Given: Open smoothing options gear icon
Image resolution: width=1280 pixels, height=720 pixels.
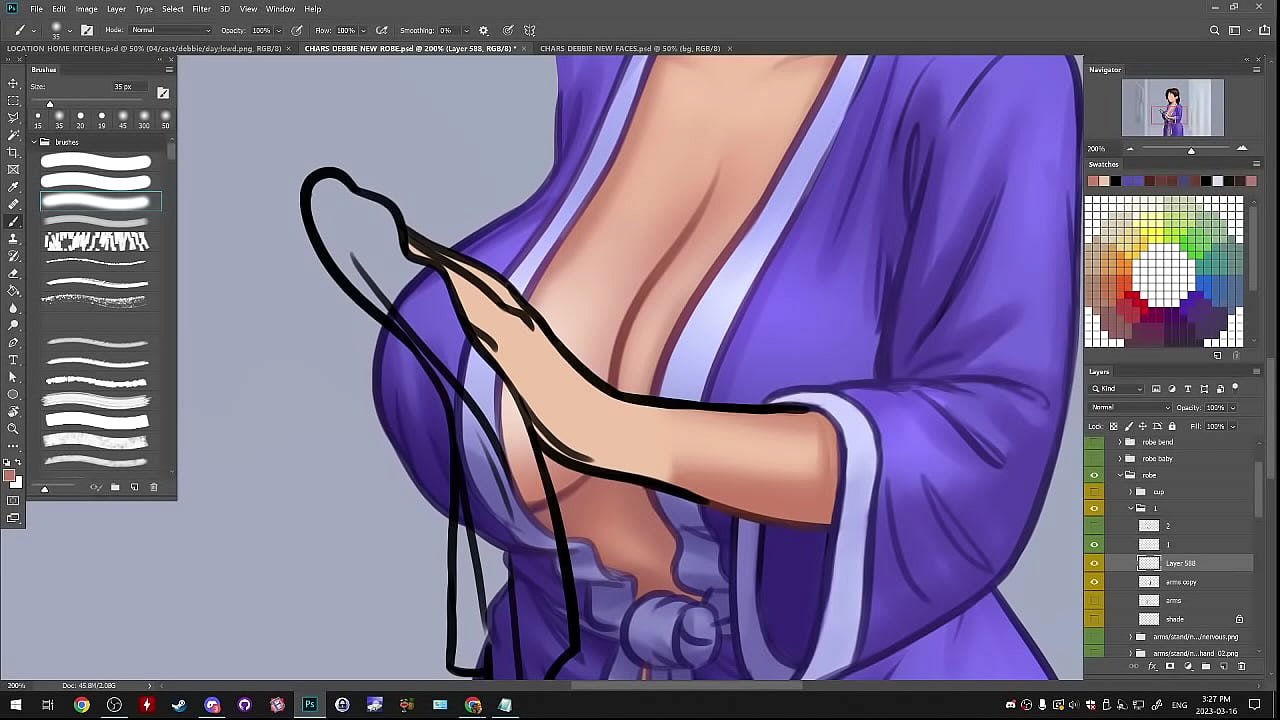Looking at the screenshot, I should pyautogui.click(x=484, y=30).
